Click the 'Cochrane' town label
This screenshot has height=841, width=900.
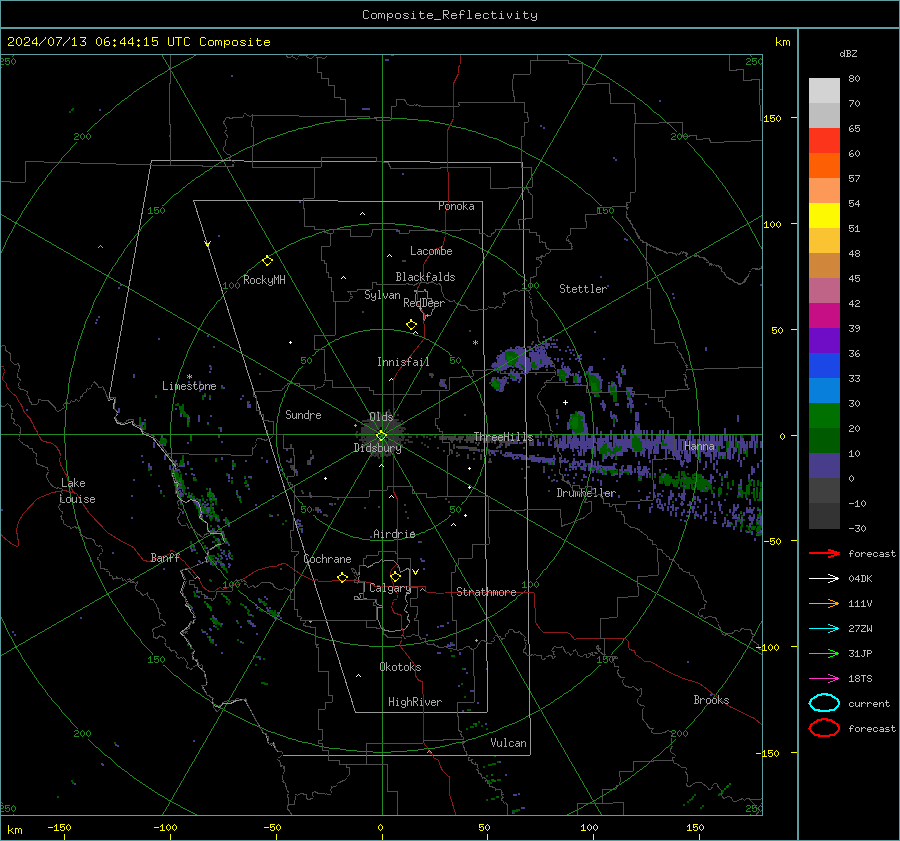click(x=327, y=559)
